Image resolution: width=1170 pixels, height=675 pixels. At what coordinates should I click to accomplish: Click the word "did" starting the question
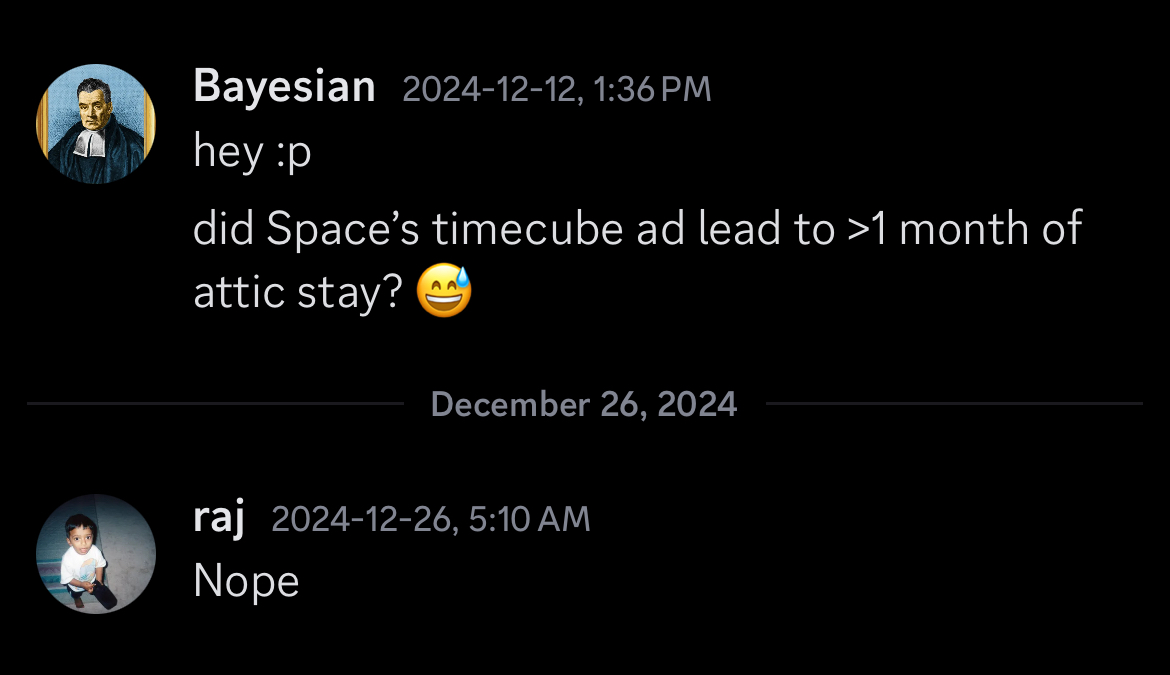point(224,230)
